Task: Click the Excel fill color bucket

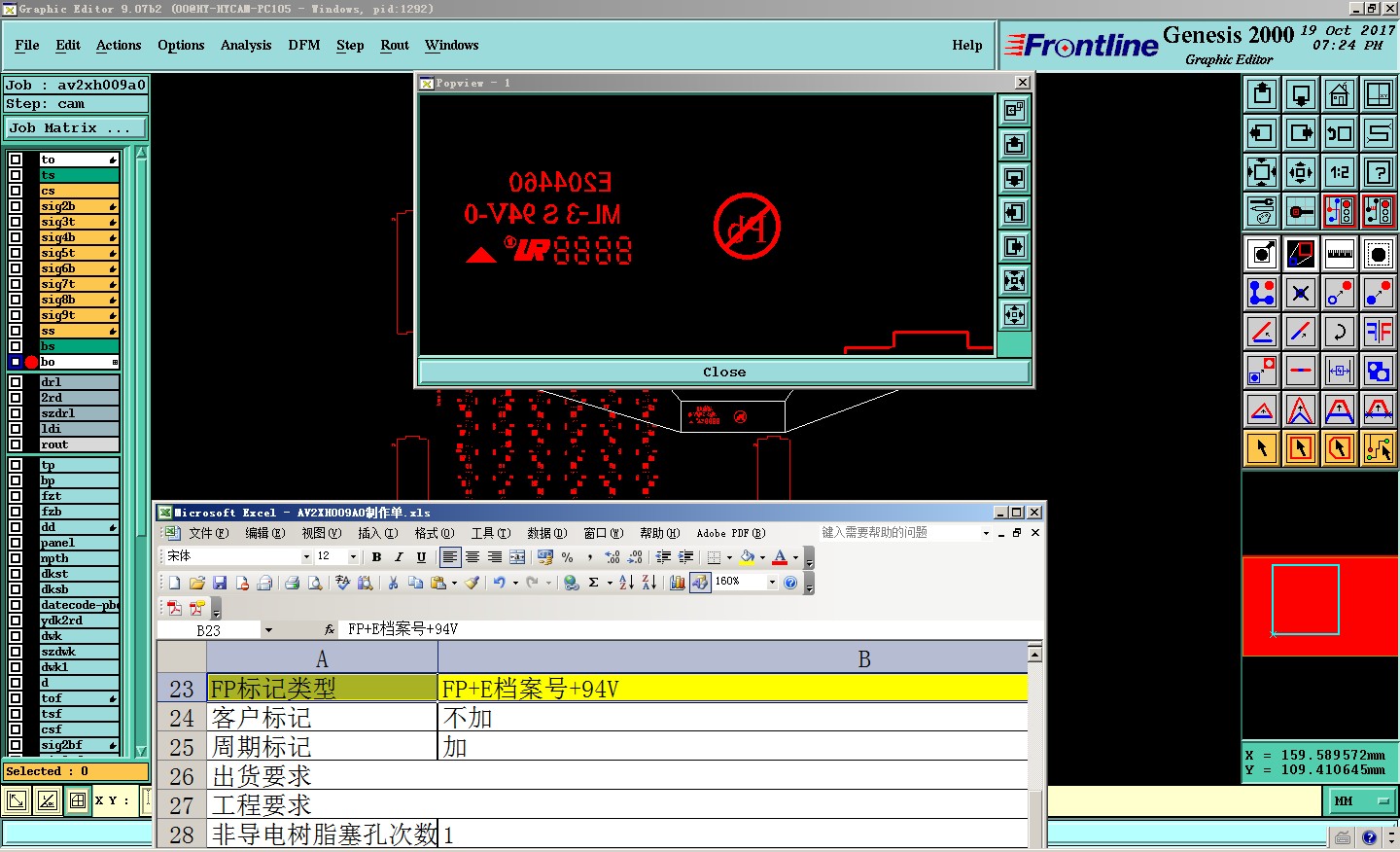Action: coord(747,557)
